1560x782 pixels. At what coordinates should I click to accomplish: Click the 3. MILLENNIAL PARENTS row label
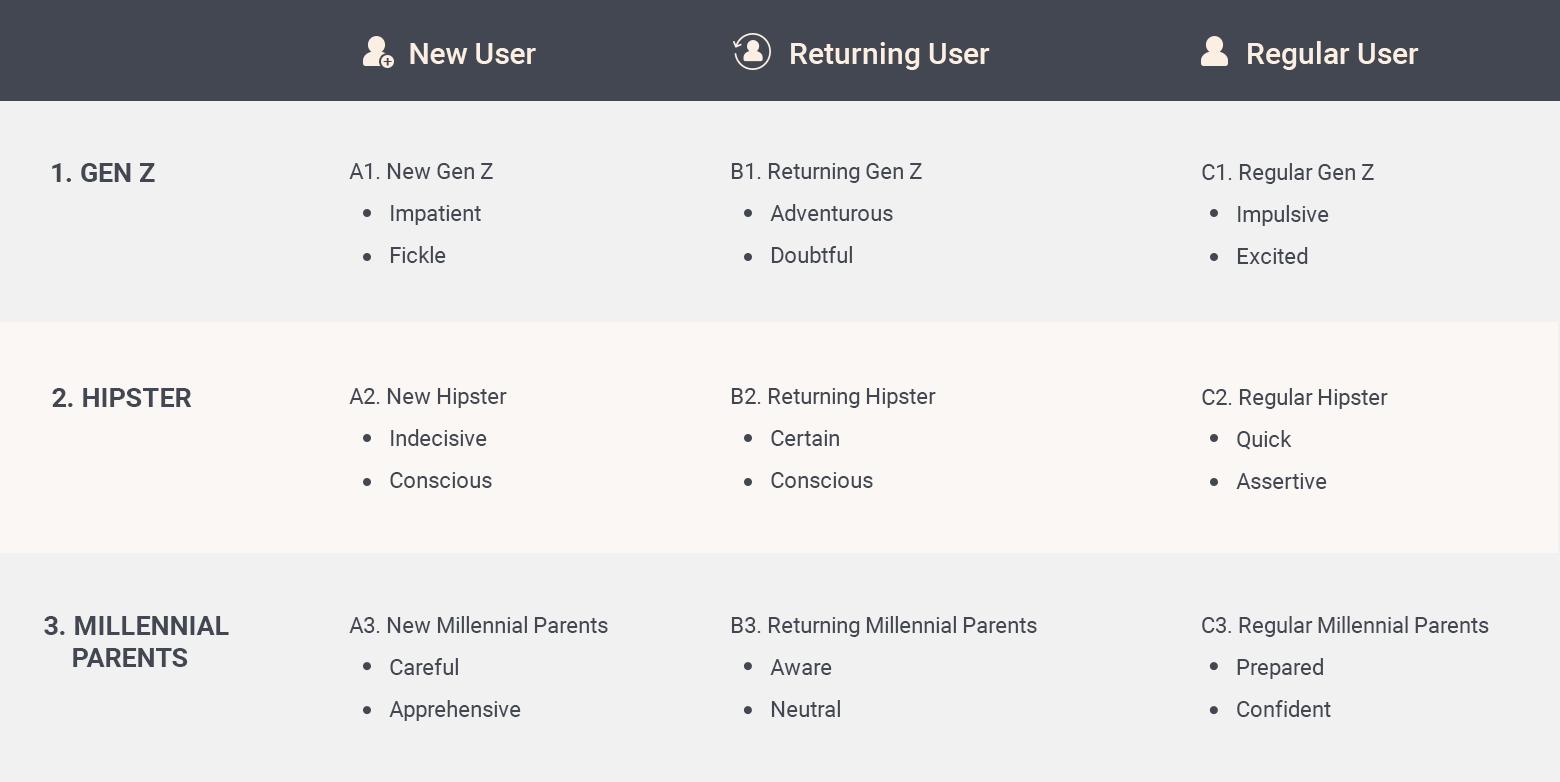[137, 642]
